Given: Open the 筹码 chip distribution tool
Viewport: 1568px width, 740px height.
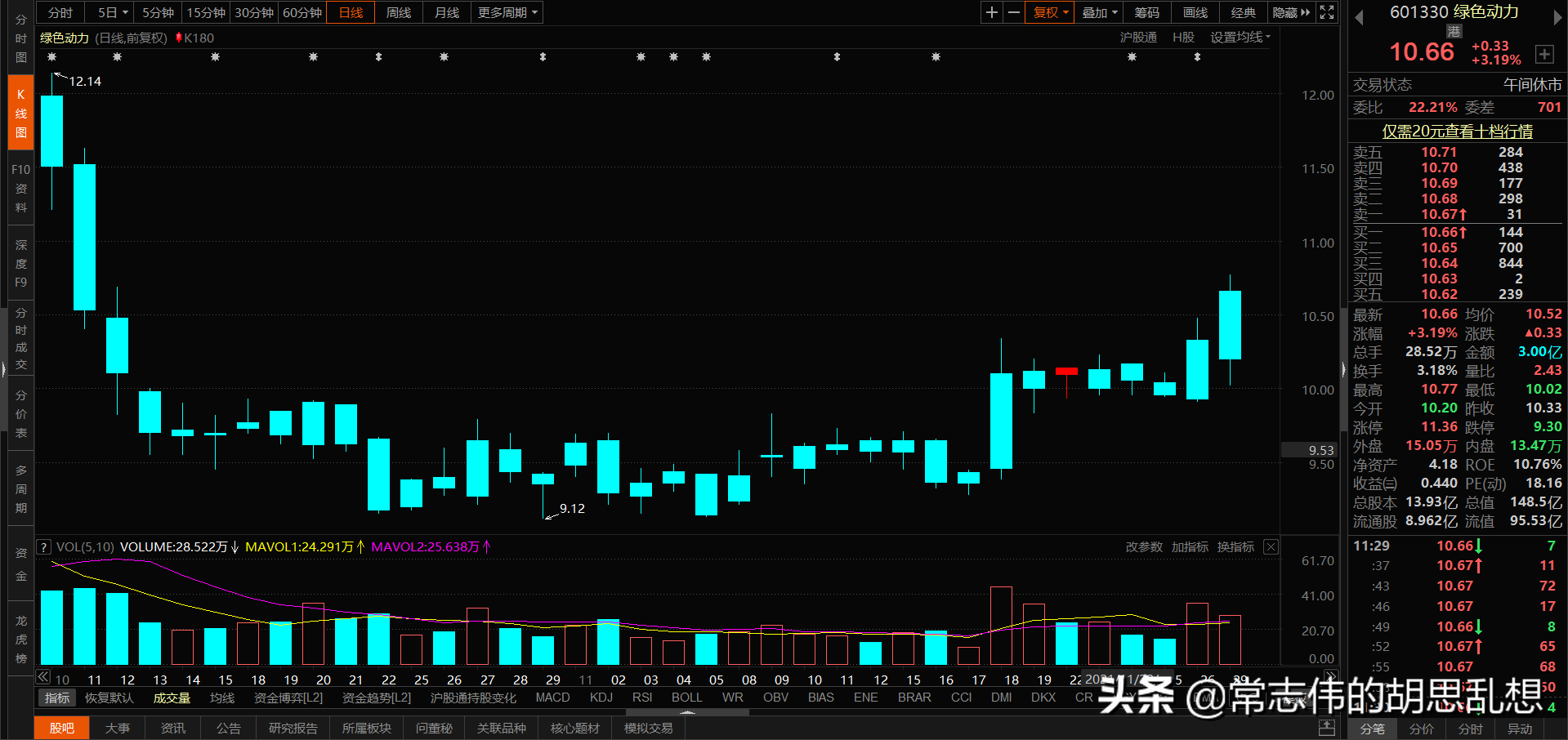Looking at the screenshot, I should click(x=1146, y=12).
